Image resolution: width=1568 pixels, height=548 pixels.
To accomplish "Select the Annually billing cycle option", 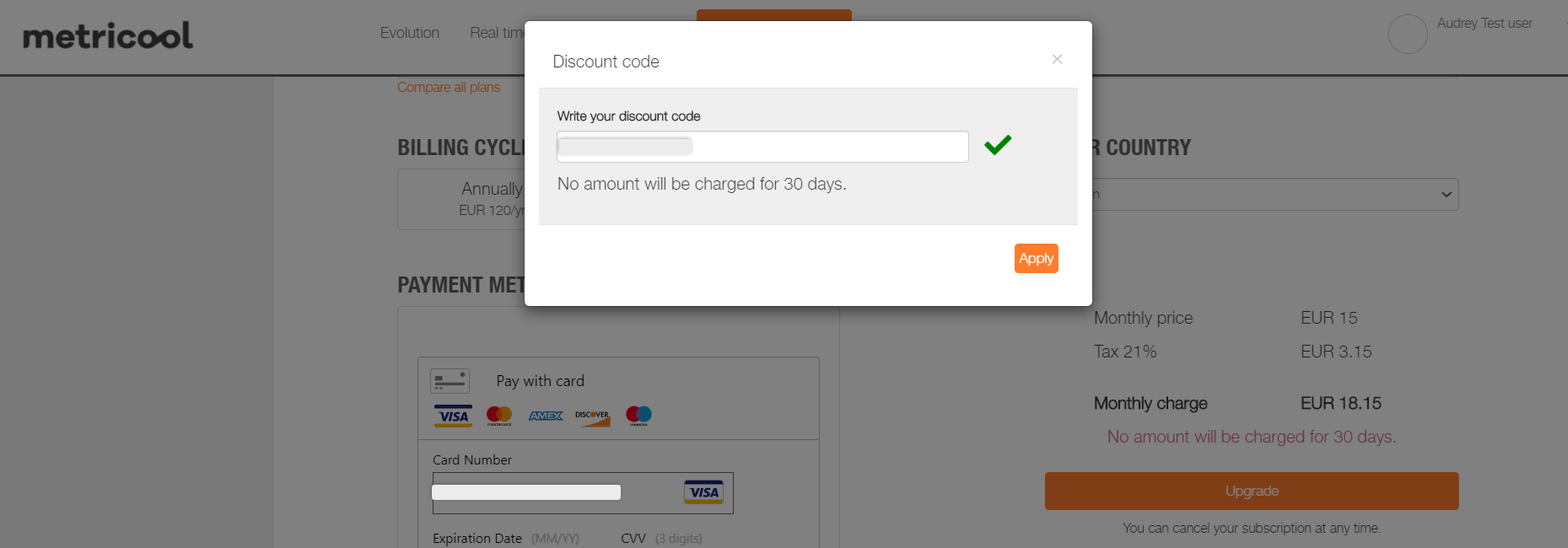I will click(x=462, y=199).
